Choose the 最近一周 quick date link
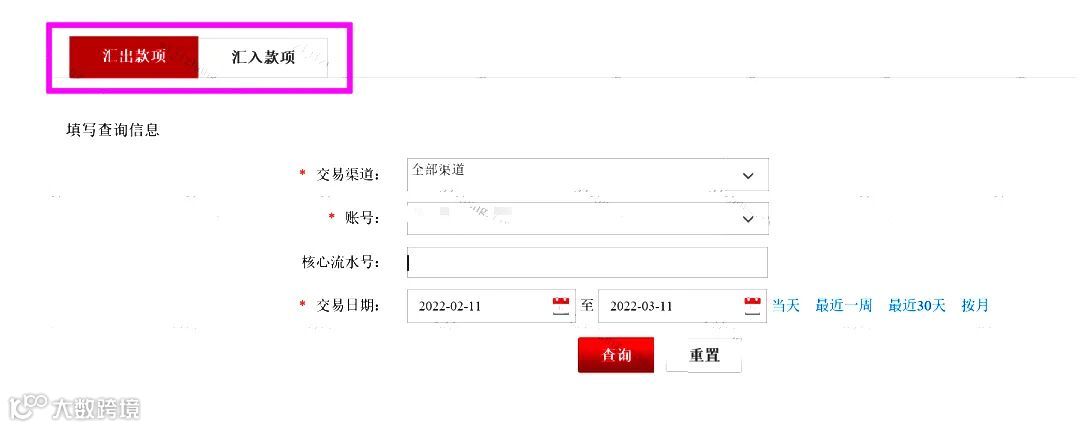Screen dimensions: 1080x428 (x=844, y=305)
